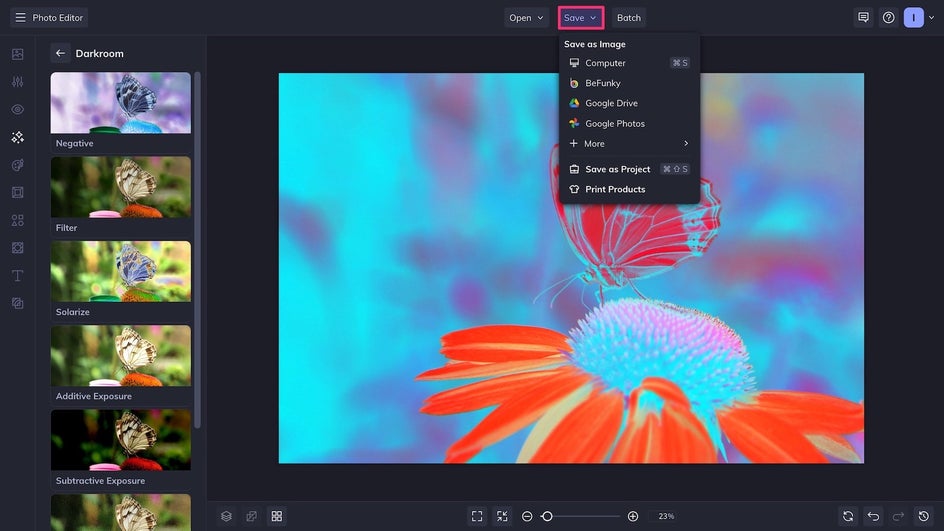
Task: Collapse the Save dropdown
Action: pos(580,17)
